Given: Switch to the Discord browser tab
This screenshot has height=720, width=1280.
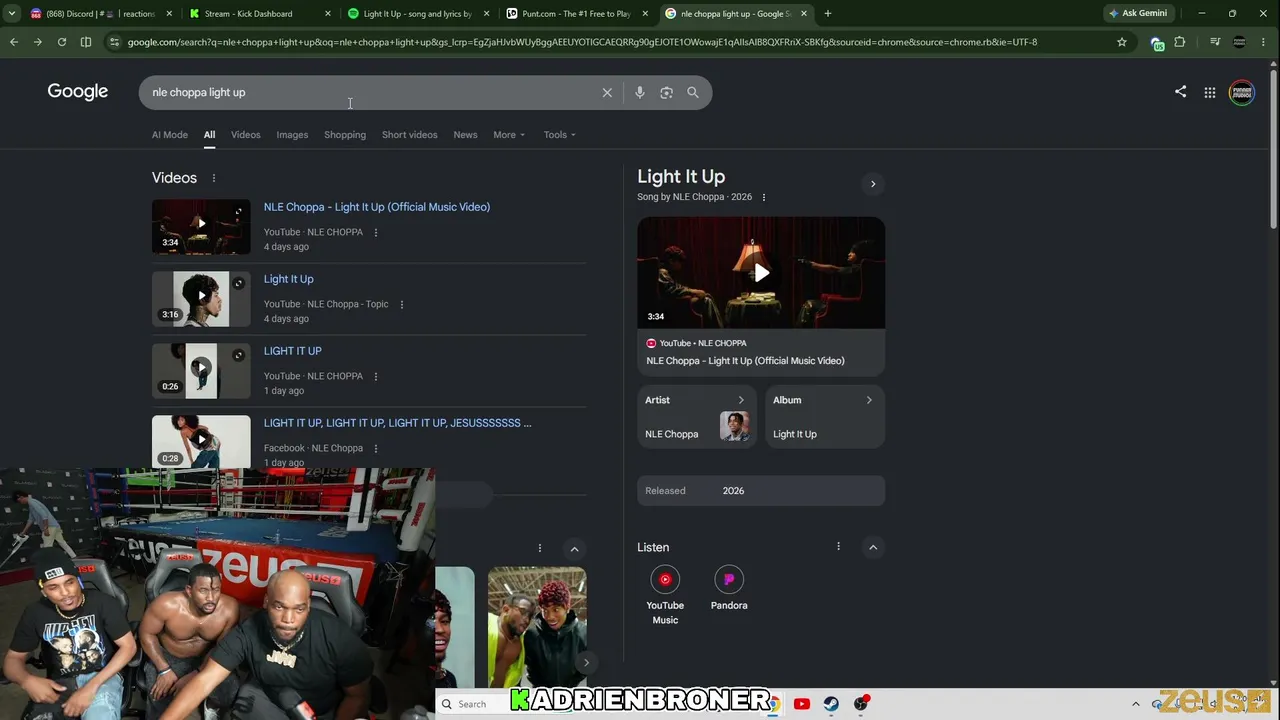Looking at the screenshot, I should [x=100, y=14].
